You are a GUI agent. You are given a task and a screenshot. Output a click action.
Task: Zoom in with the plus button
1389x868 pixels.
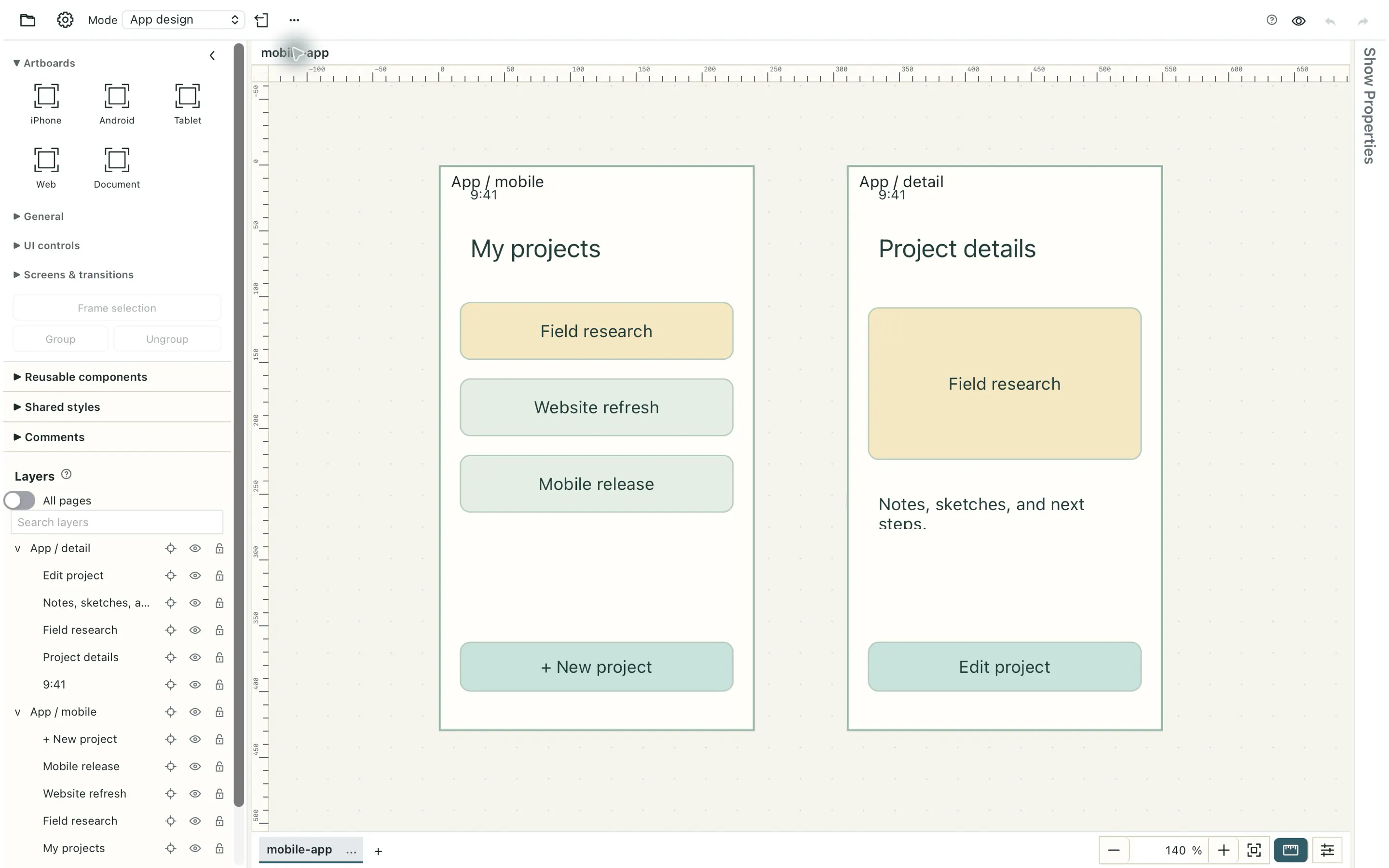coord(1224,850)
